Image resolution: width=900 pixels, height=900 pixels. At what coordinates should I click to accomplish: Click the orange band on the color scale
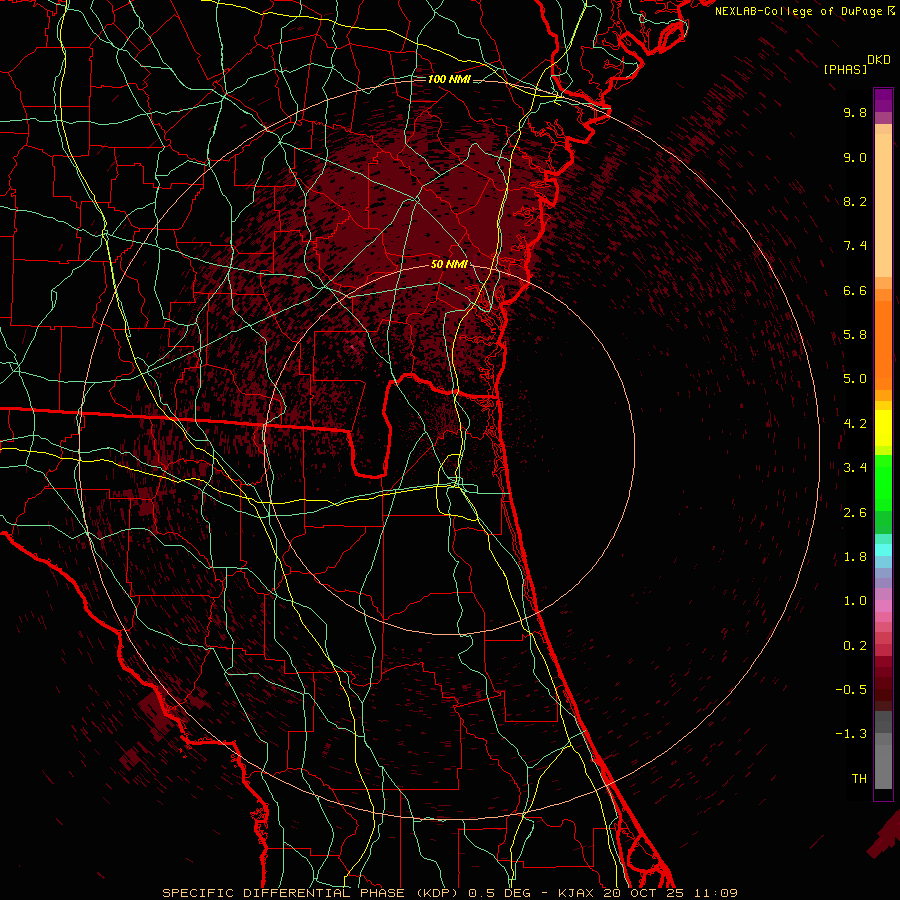click(883, 344)
